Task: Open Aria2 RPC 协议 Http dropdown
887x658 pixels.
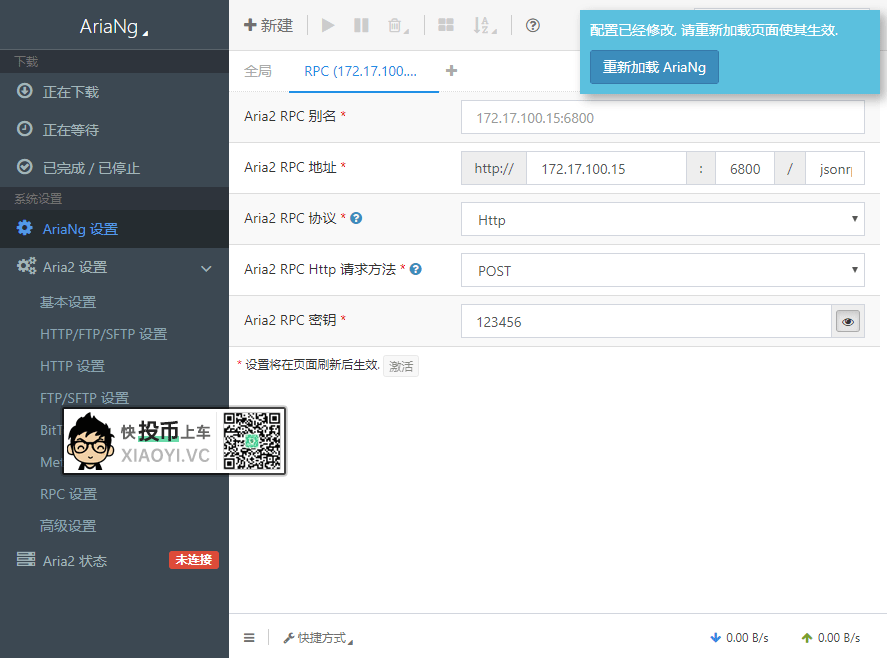Action: click(x=662, y=220)
